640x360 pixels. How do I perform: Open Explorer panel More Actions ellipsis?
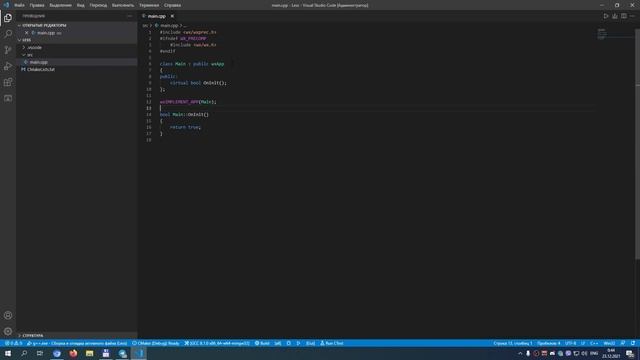pos(130,16)
